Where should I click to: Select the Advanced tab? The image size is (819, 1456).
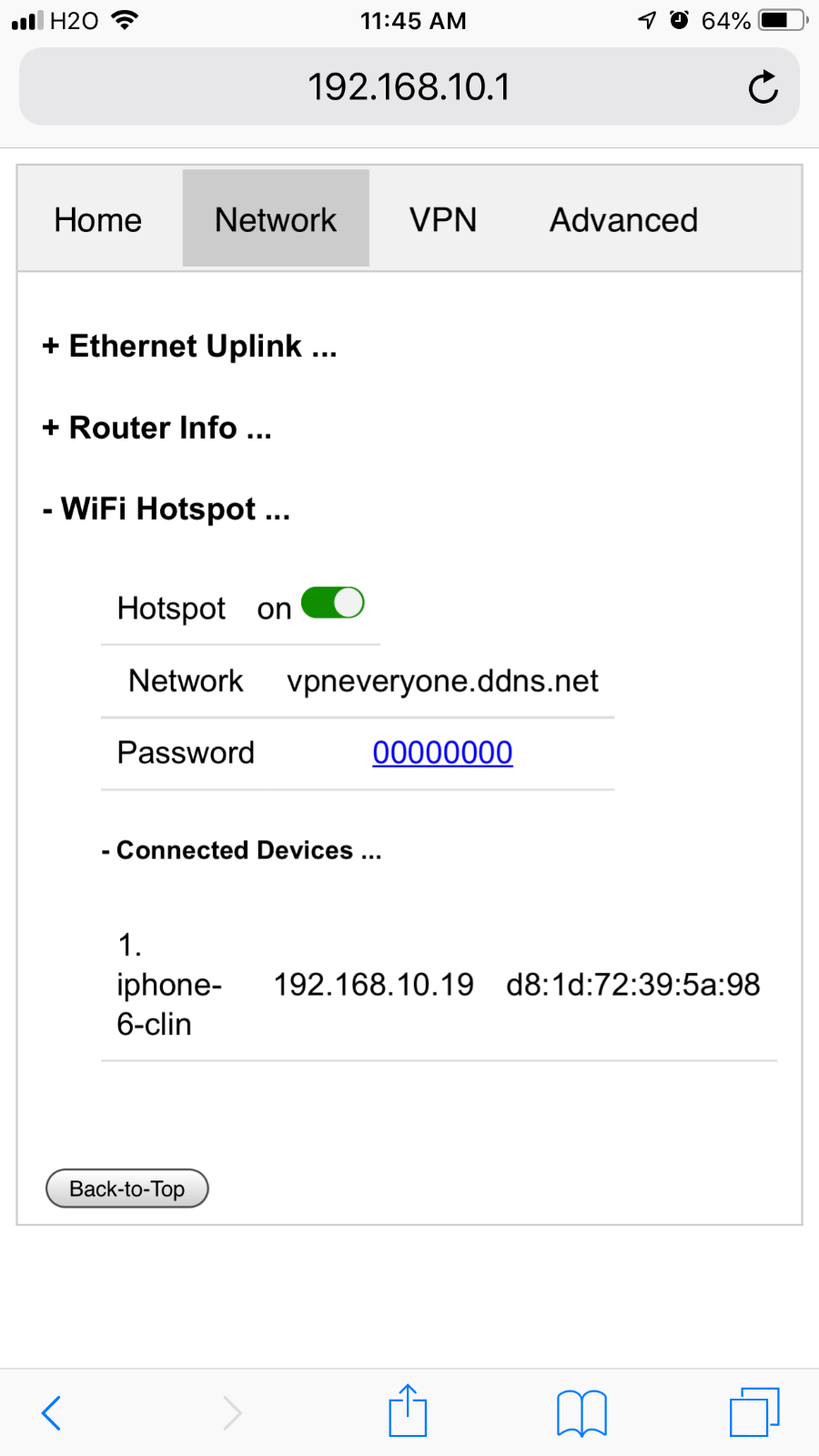[x=623, y=219]
